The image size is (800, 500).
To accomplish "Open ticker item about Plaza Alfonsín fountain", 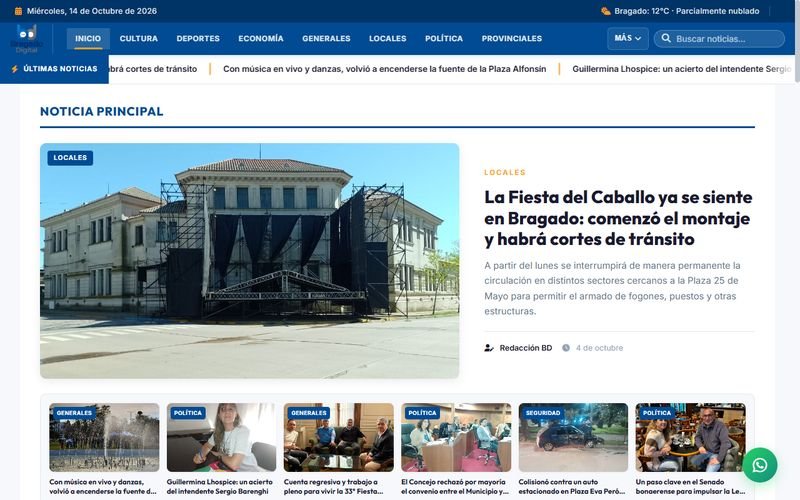I will [385, 69].
